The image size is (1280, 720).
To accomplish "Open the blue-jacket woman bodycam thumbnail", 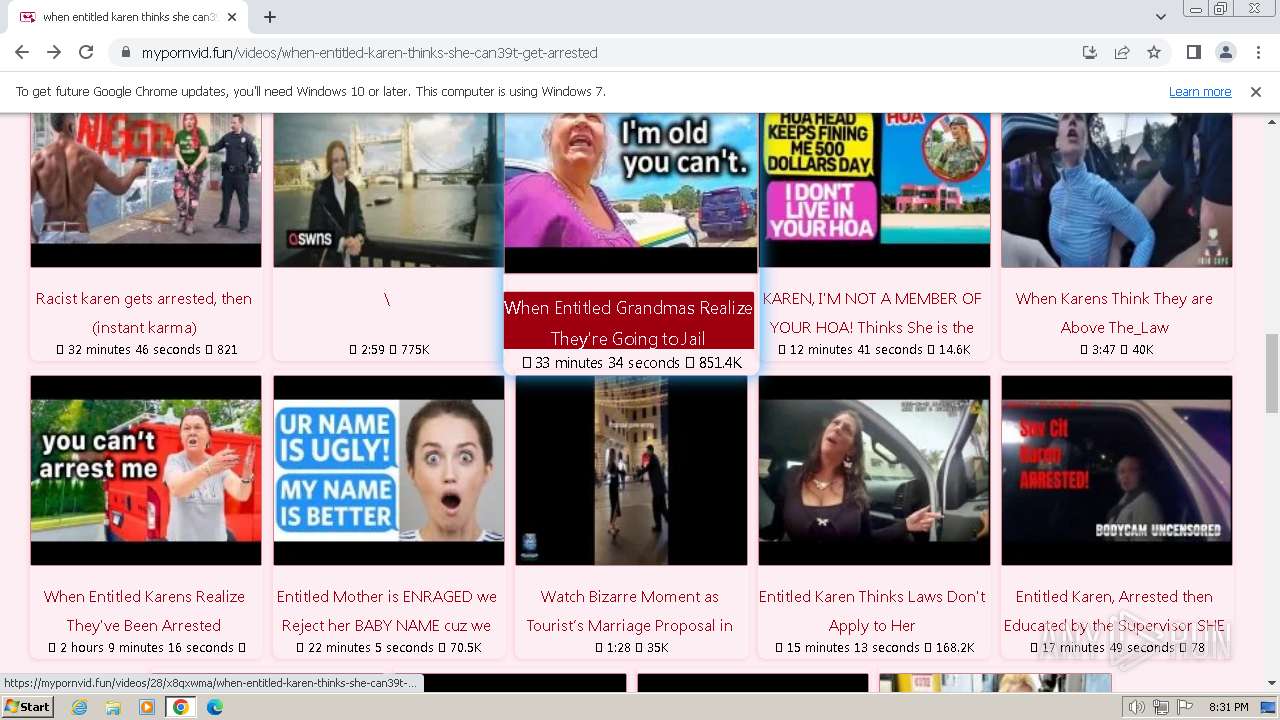I will coord(1117,190).
